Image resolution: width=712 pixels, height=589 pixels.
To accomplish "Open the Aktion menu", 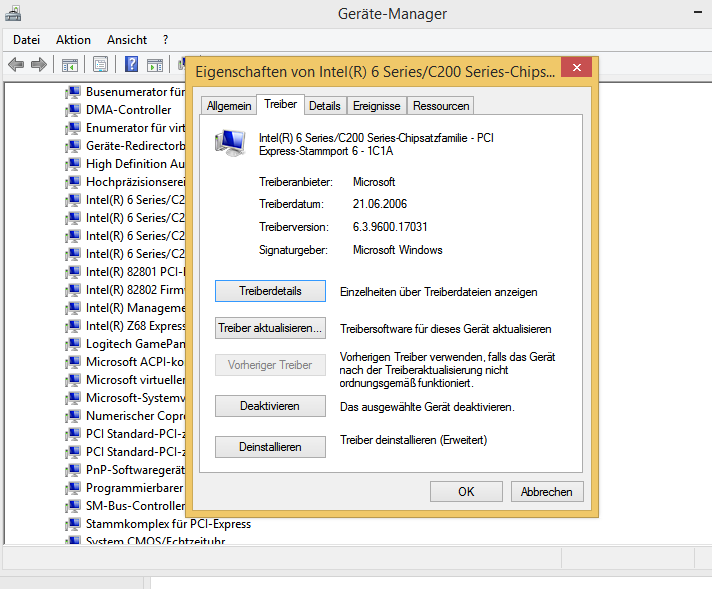I will (73, 40).
